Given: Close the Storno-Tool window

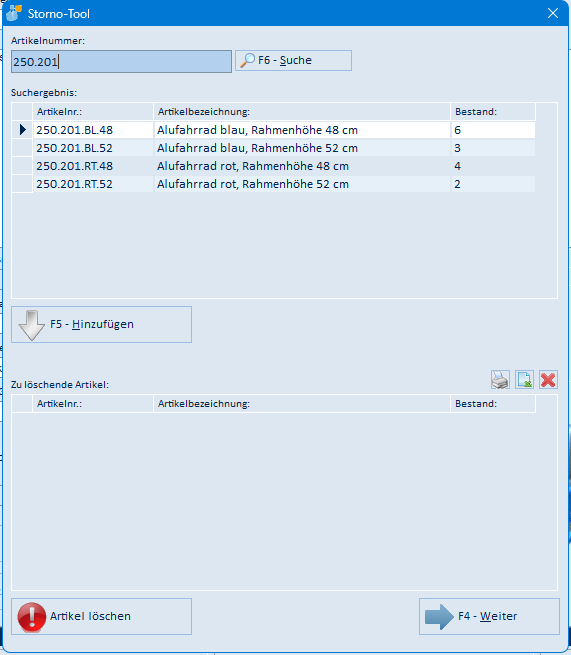Looking at the screenshot, I should click(553, 13).
